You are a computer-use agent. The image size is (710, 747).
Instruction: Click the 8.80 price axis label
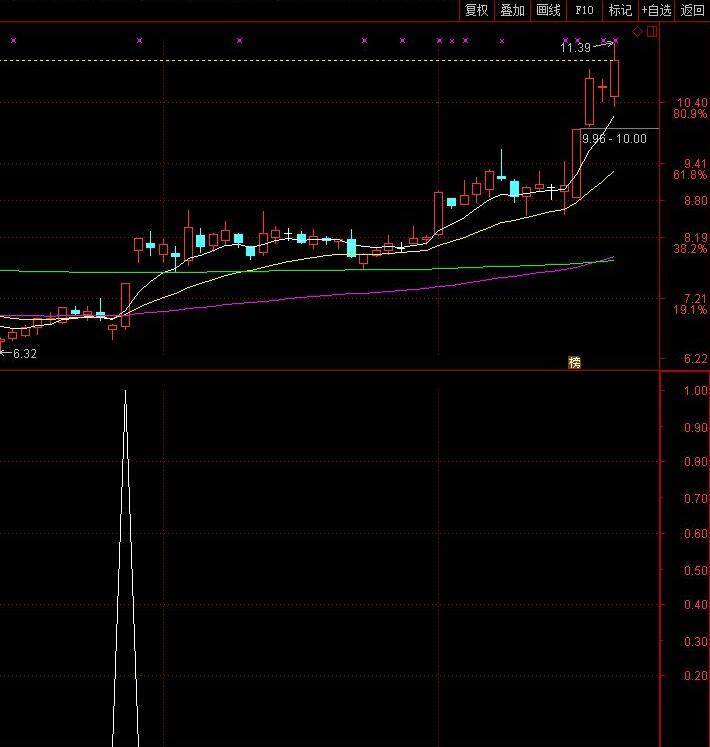click(x=696, y=201)
